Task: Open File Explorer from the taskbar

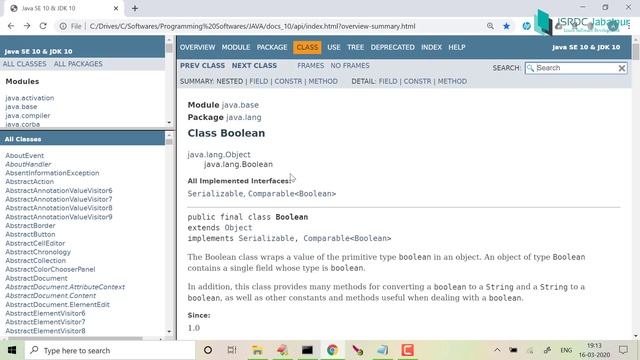Action: 257,350
